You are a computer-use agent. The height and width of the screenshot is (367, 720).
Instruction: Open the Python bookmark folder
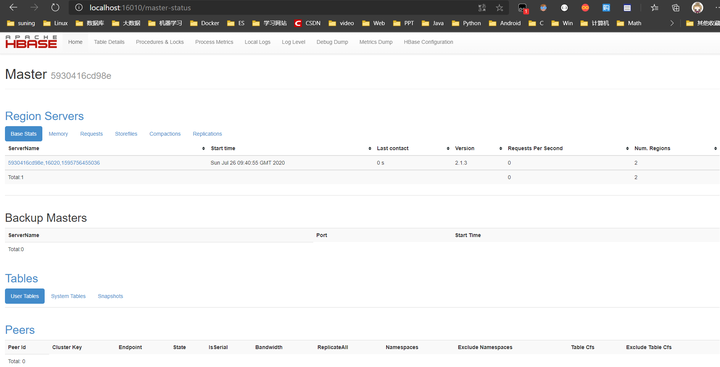(466, 23)
